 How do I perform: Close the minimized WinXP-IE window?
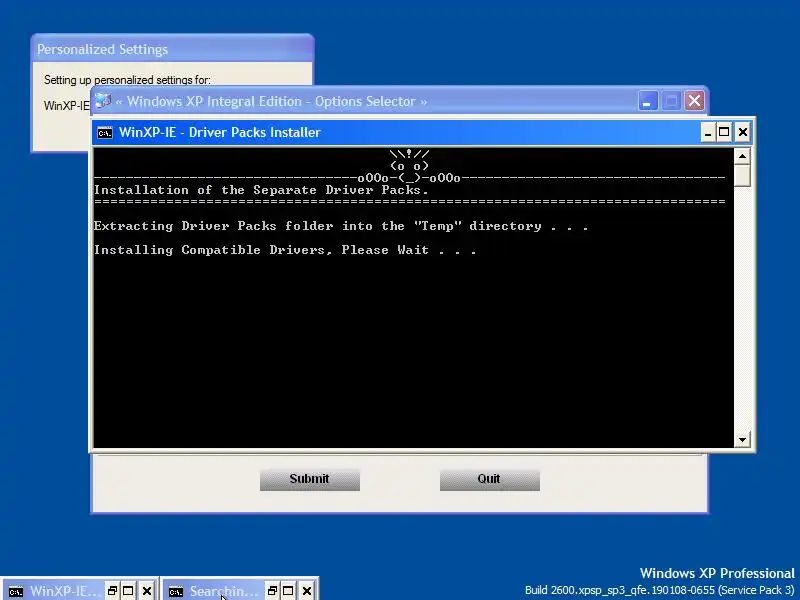147,591
